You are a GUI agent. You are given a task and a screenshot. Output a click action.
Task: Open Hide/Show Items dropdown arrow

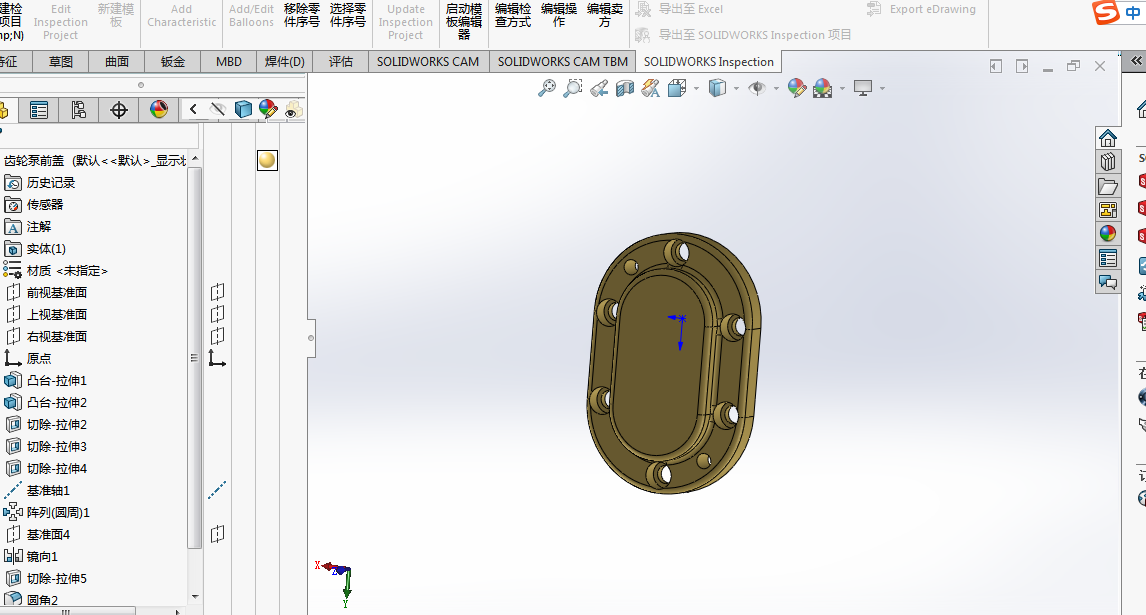coord(775,88)
